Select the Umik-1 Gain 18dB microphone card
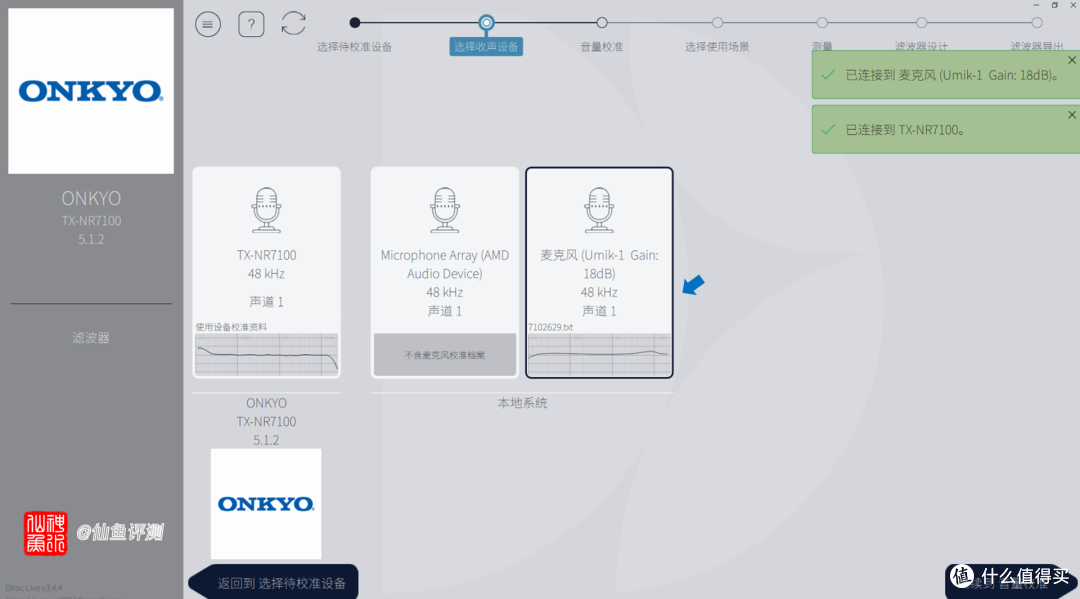The image size is (1080, 599). (x=599, y=273)
